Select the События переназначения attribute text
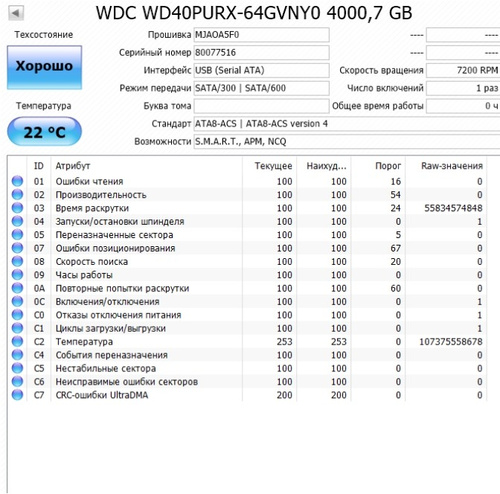The height and width of the screenshot is (494, 500). 112,355
